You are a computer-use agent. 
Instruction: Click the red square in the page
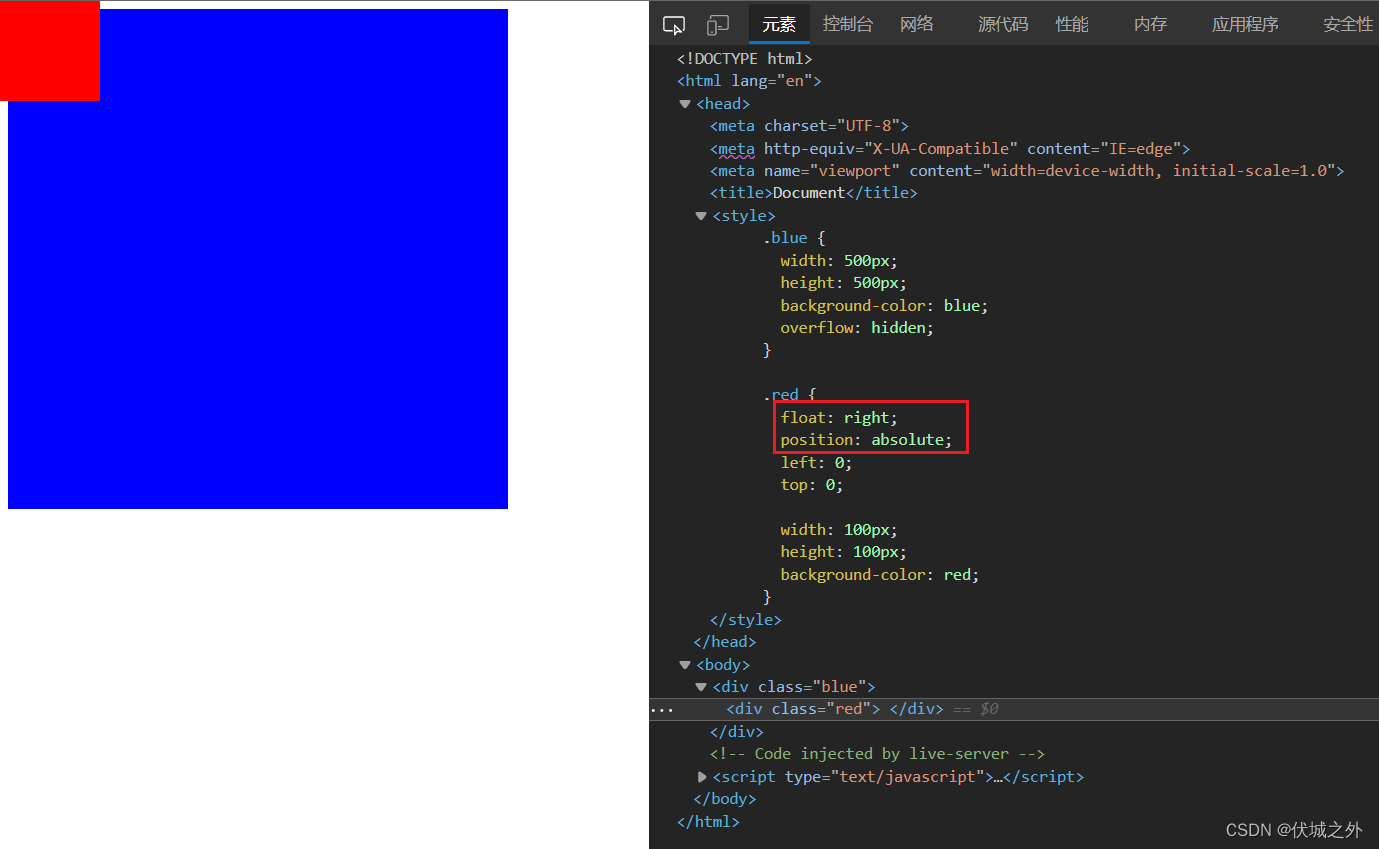50,51
